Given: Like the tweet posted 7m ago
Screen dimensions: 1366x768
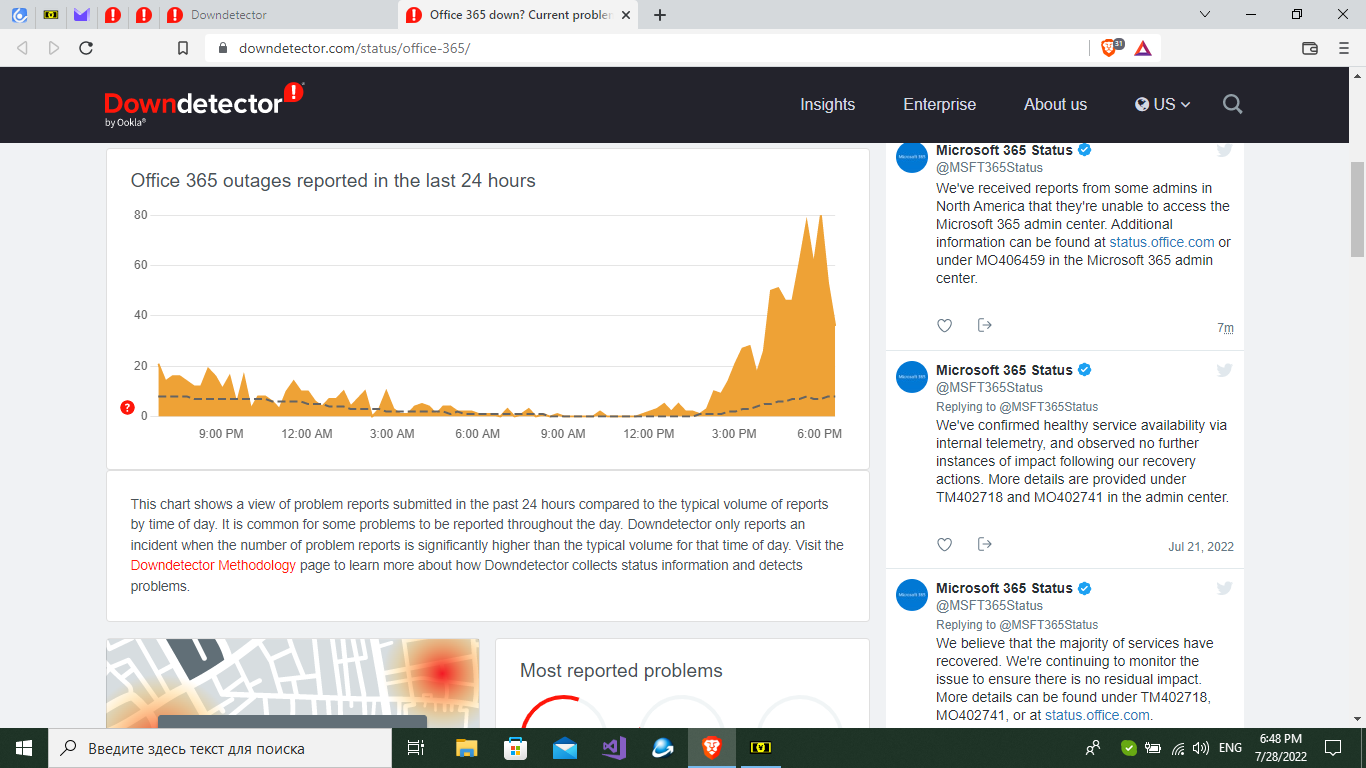Looking at the screenshot, I should click(x=944, y=325).
